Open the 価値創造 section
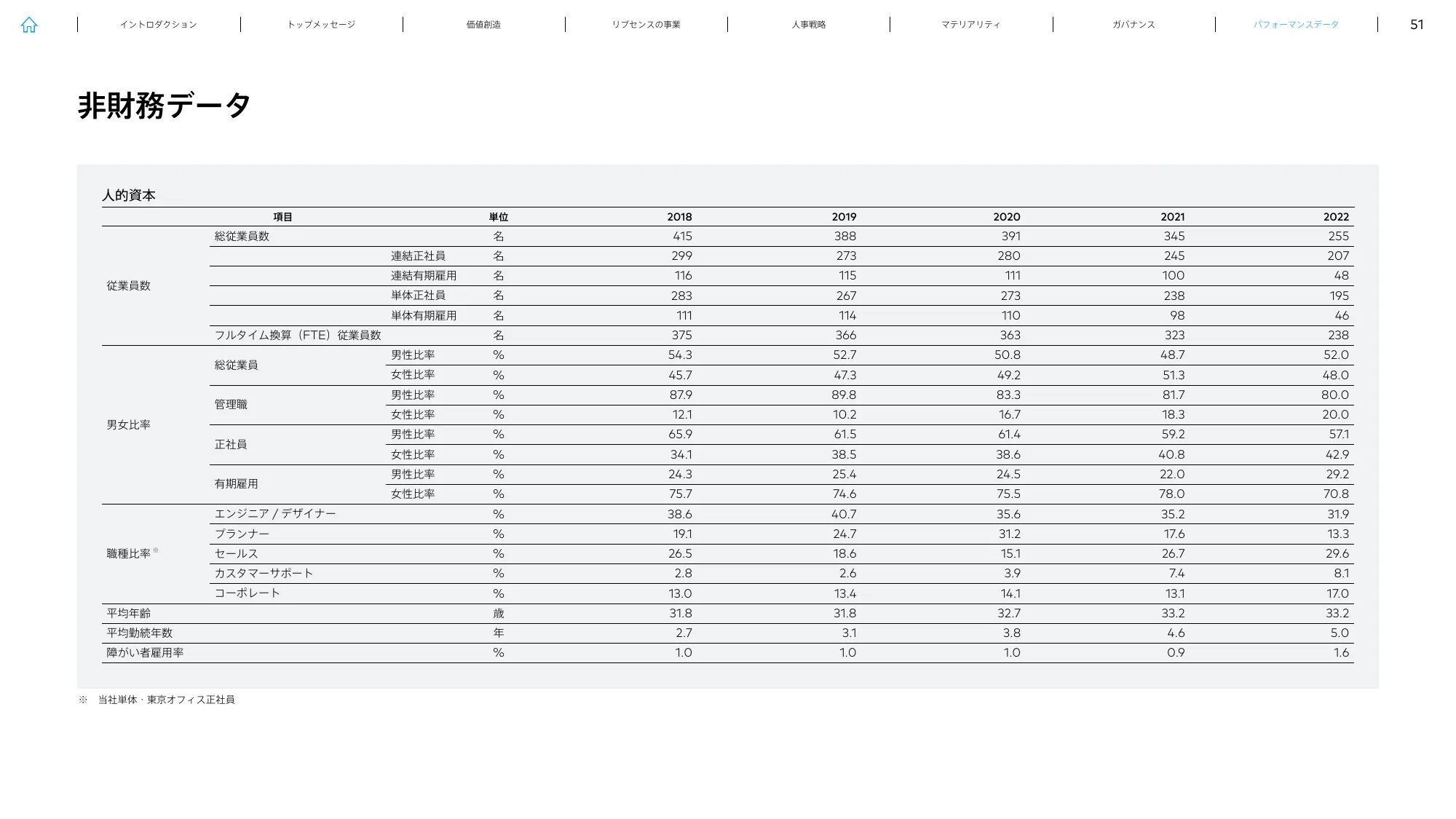 point(483,24)
